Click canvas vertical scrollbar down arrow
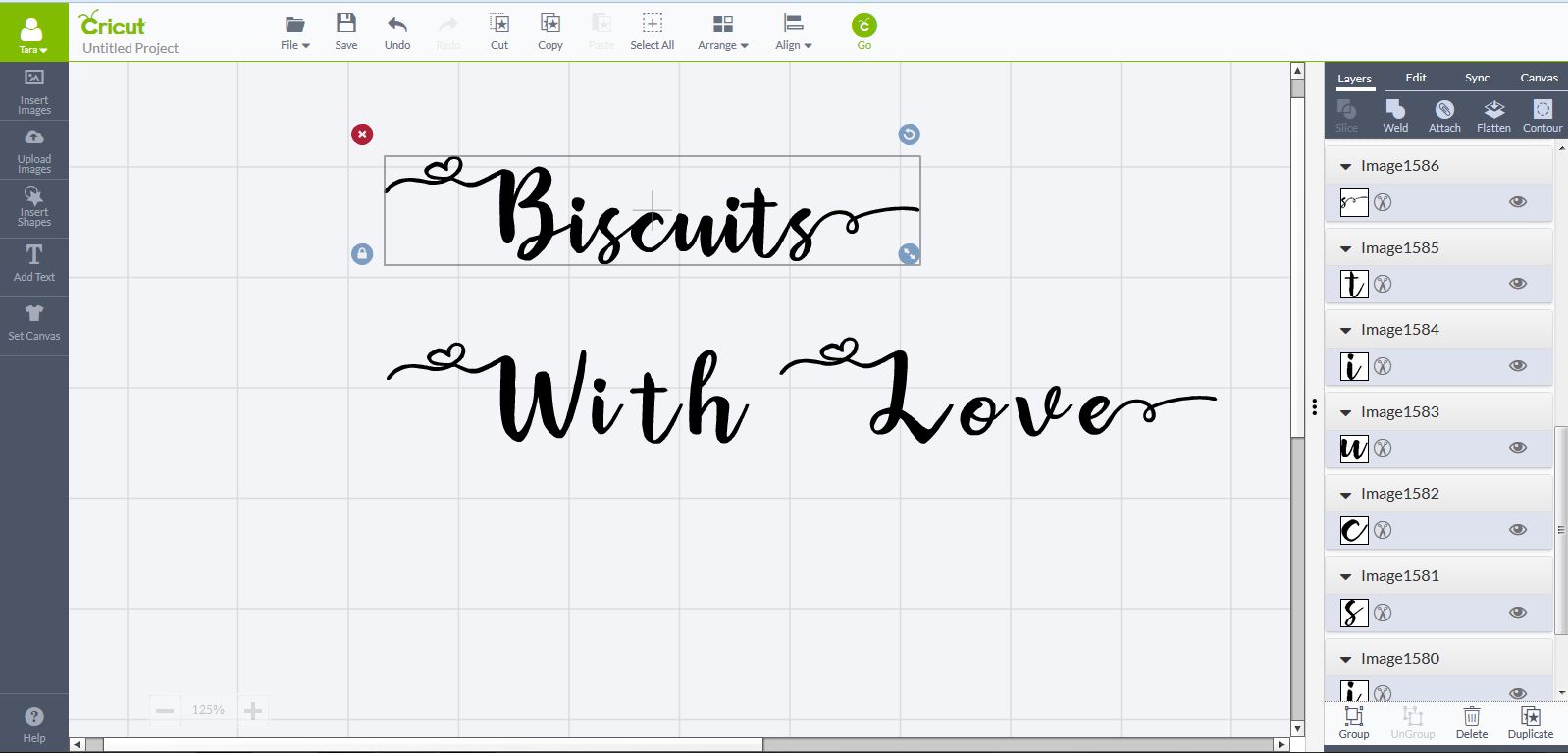The image size is (1568, 753). 1298,728
